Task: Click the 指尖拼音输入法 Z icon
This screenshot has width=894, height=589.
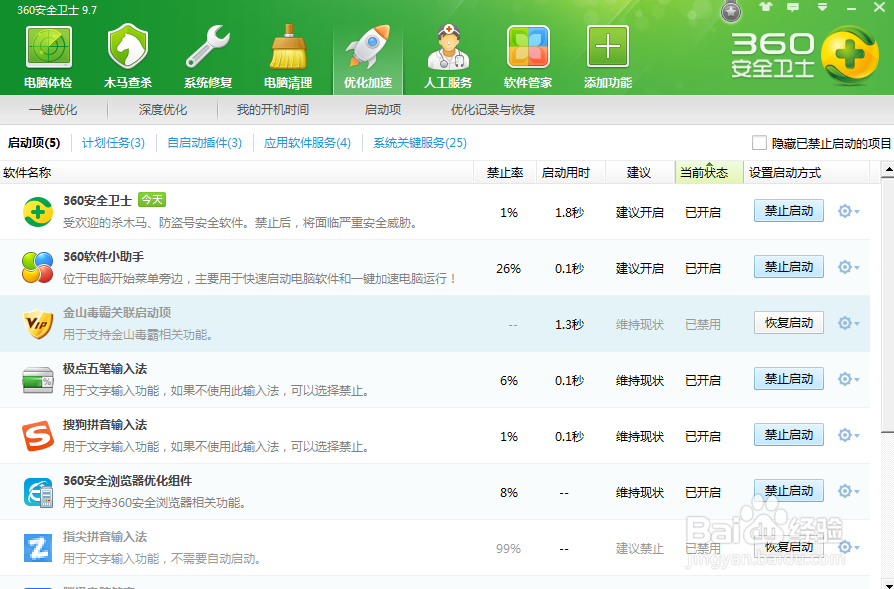Action: [x=38, y=548]
